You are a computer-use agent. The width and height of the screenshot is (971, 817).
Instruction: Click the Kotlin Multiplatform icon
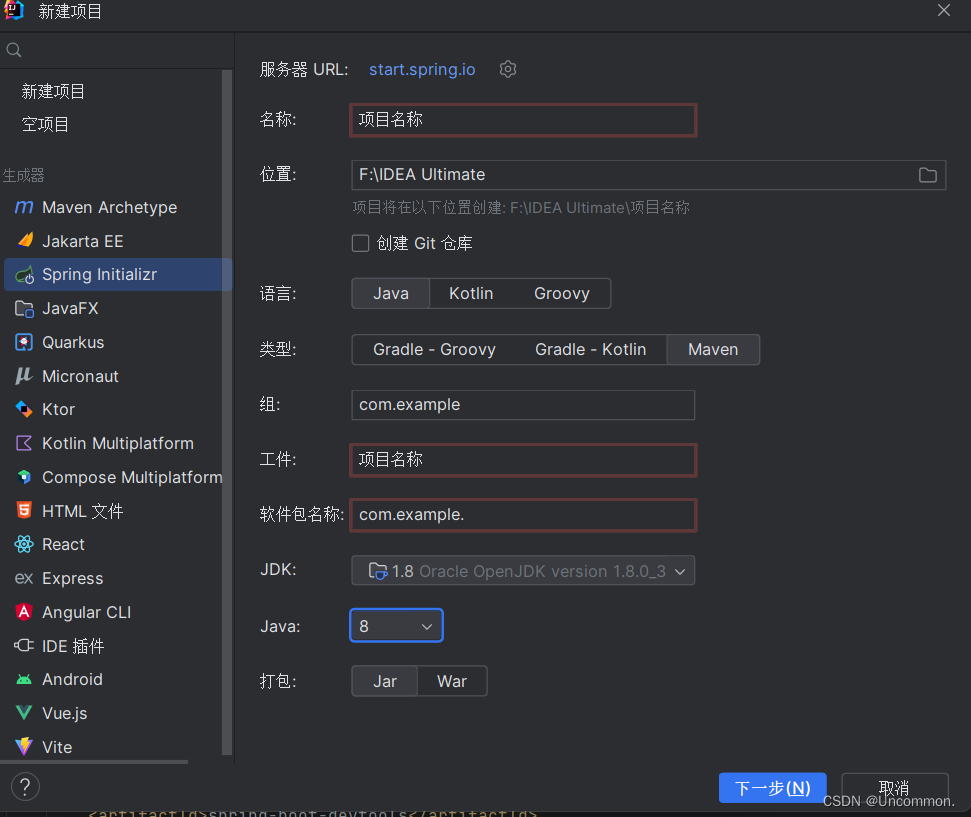(x=24, y=443)
